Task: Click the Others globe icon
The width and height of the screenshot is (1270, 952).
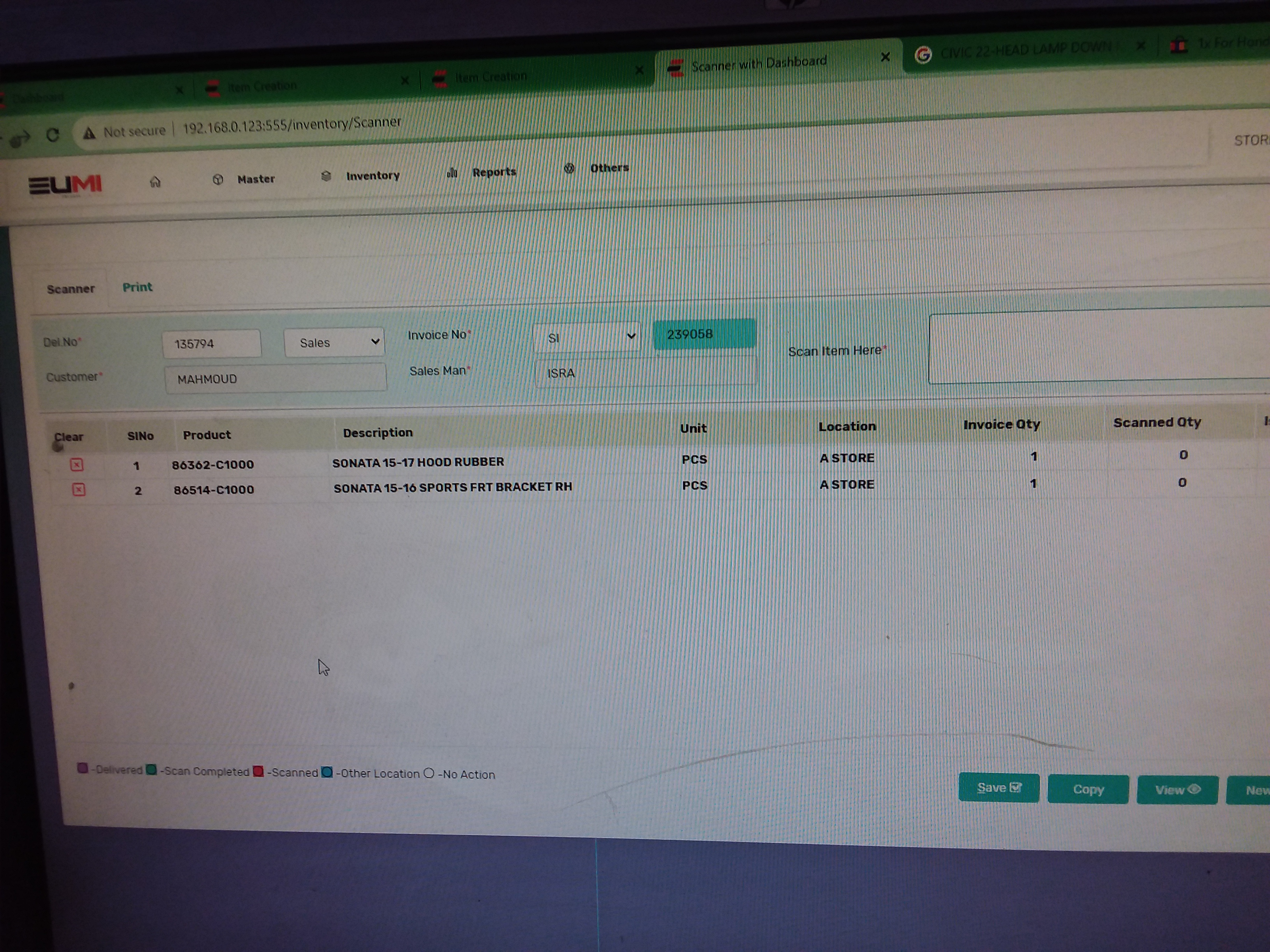Action: (x=568, y=168)
